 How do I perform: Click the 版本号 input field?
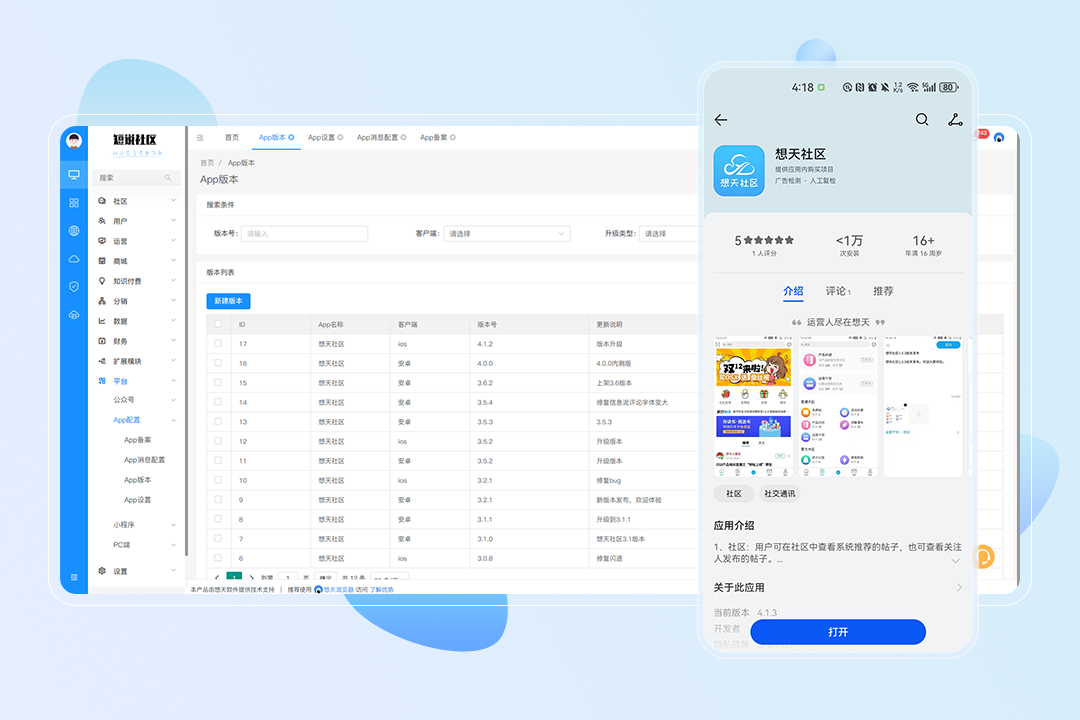[x=304, y=233]
